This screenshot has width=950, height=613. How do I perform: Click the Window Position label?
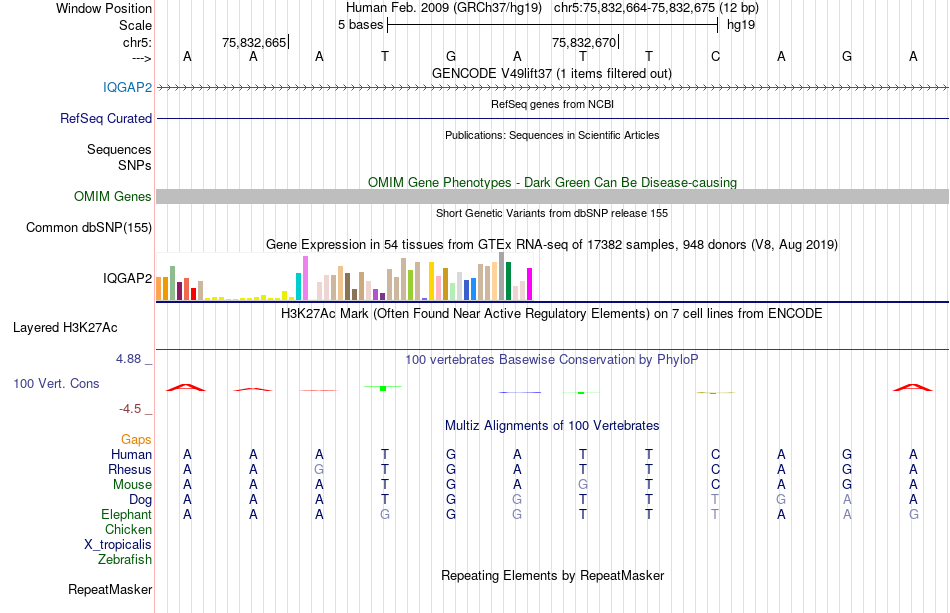[x=104, y=8]
